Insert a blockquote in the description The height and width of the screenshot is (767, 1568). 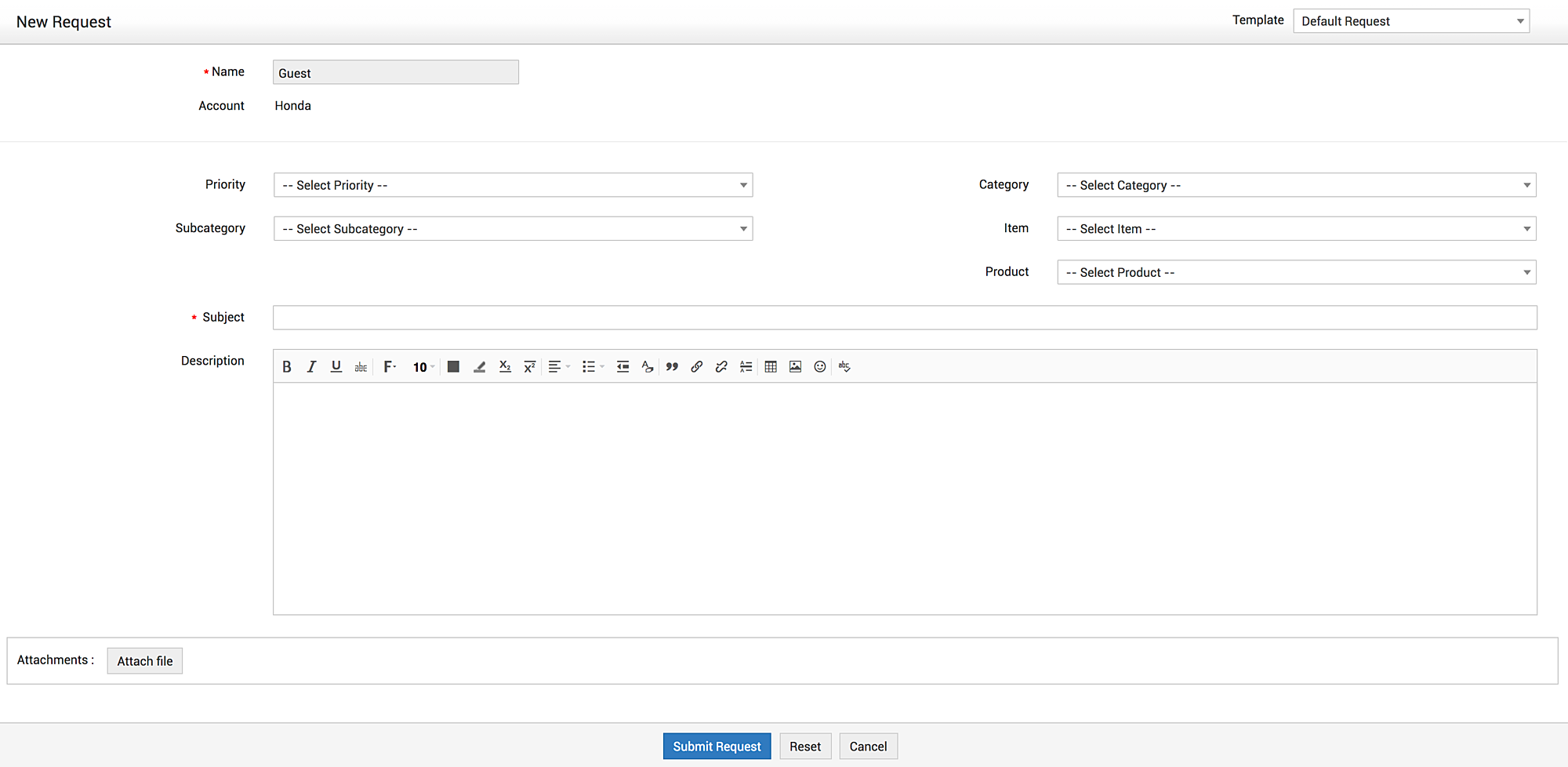[672, 367]
